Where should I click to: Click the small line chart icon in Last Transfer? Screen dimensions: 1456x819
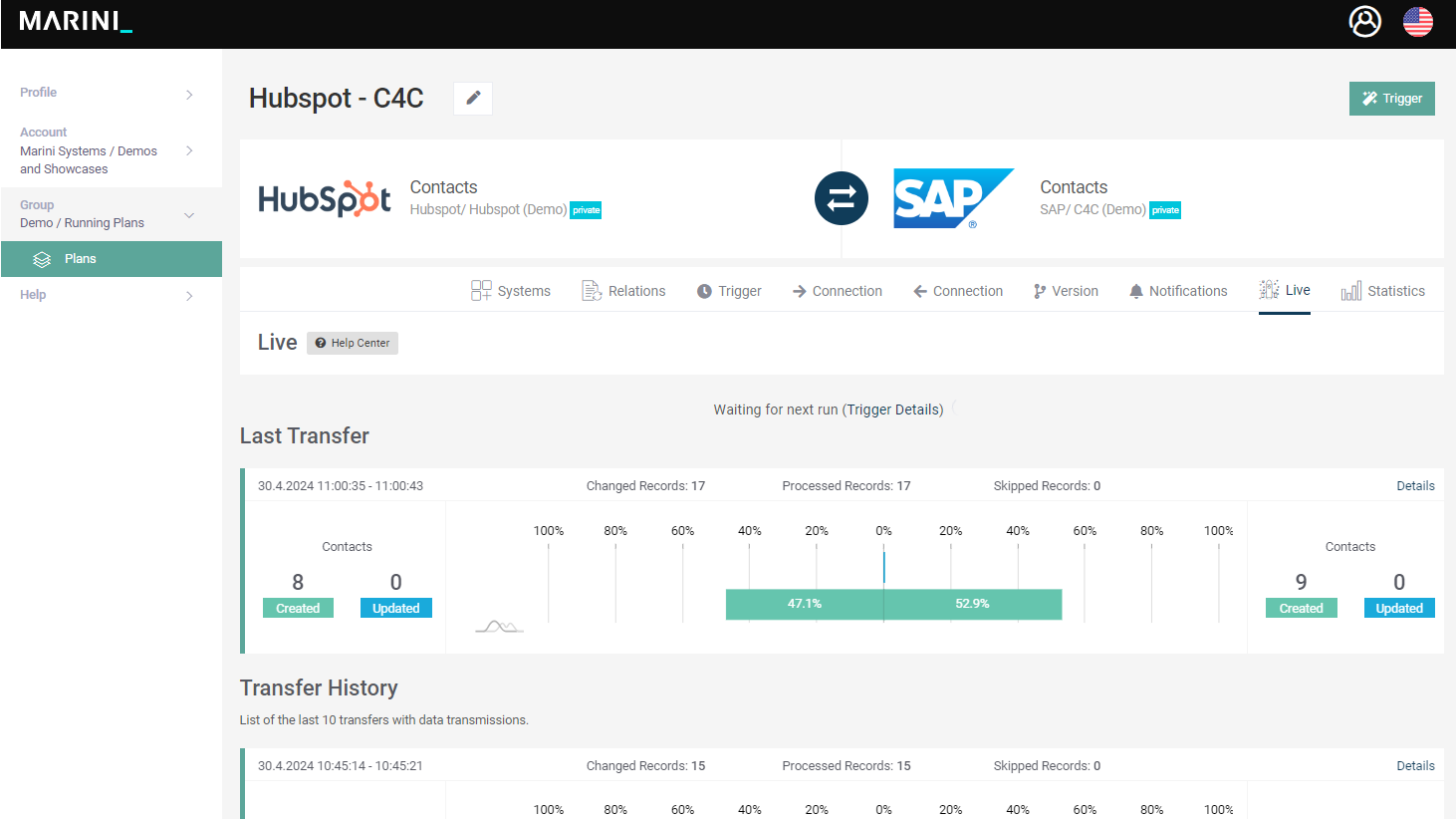point(499,626)
